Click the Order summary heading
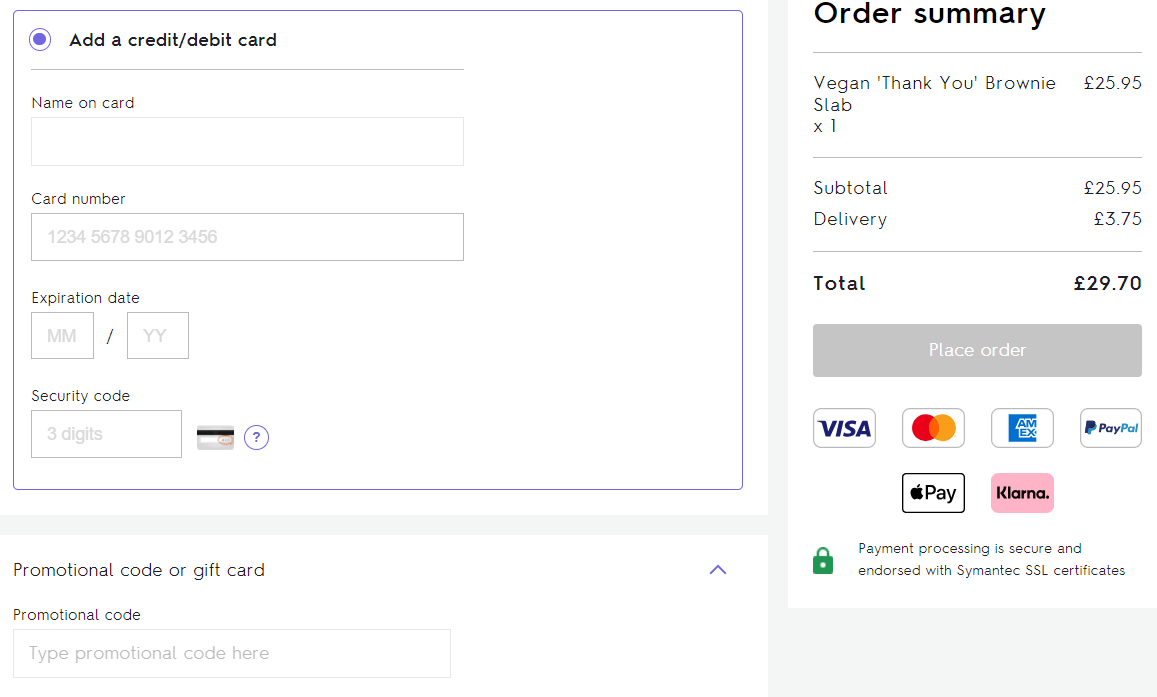 click(x=928, y=15)
